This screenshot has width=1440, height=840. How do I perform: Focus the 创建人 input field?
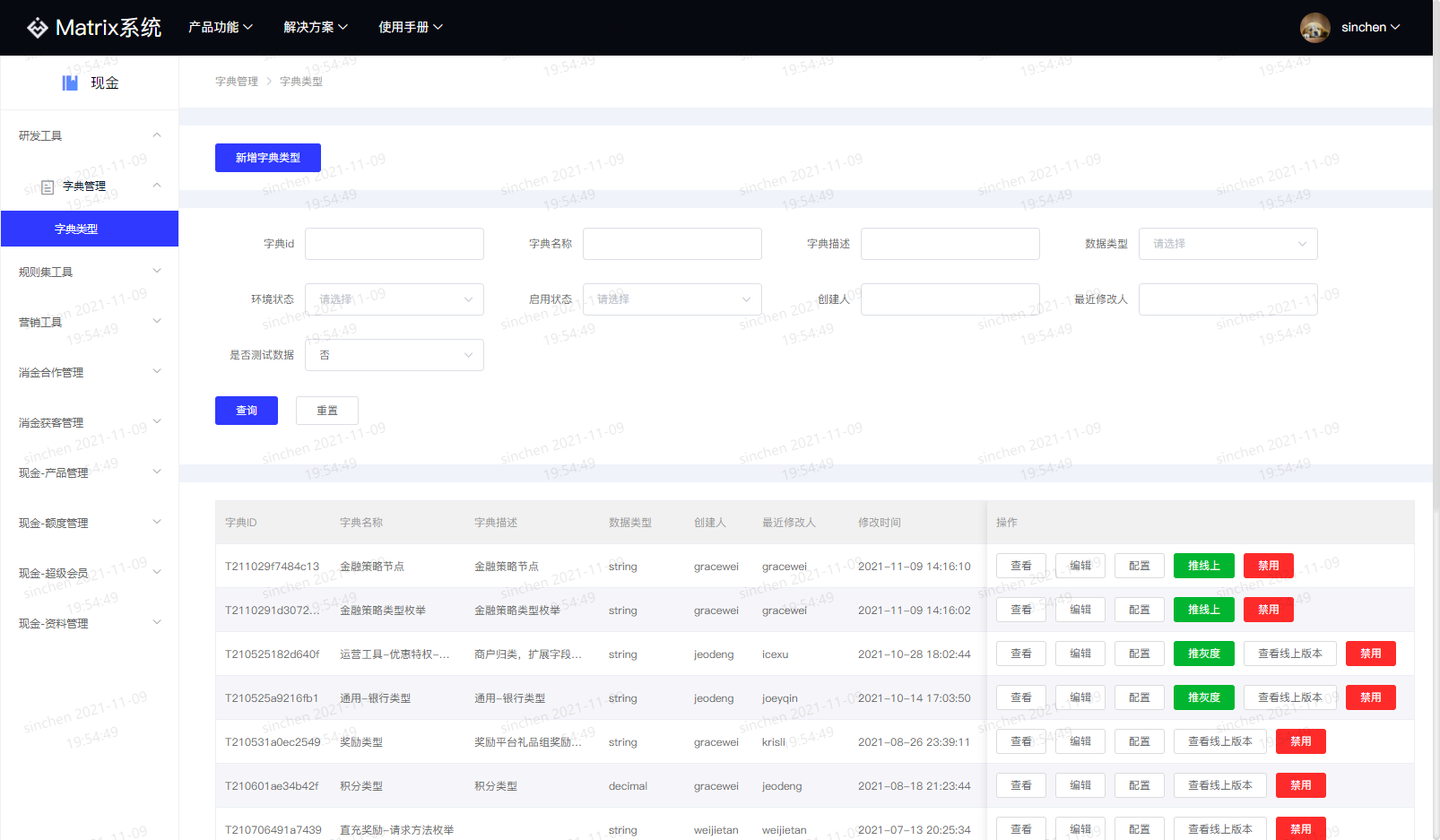[950, 299]
